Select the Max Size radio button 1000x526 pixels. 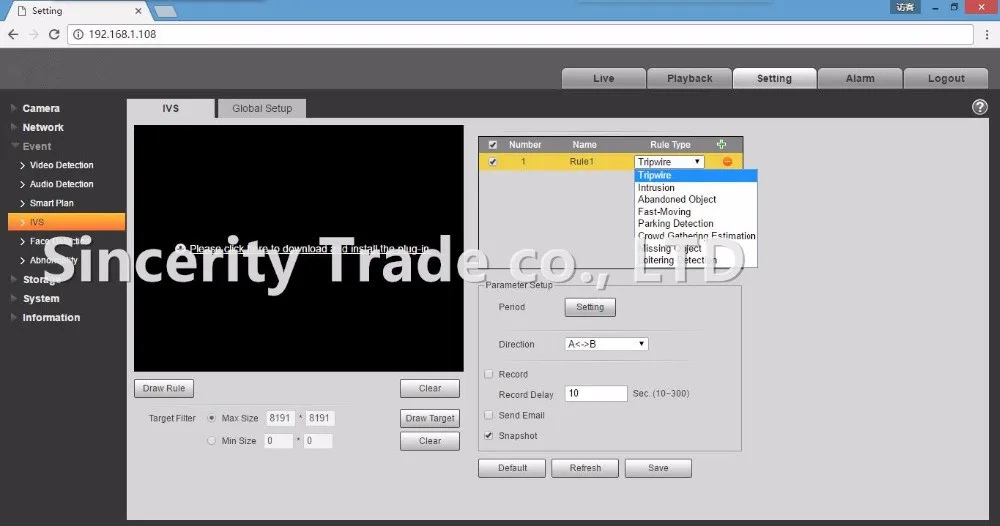point(212,418)
